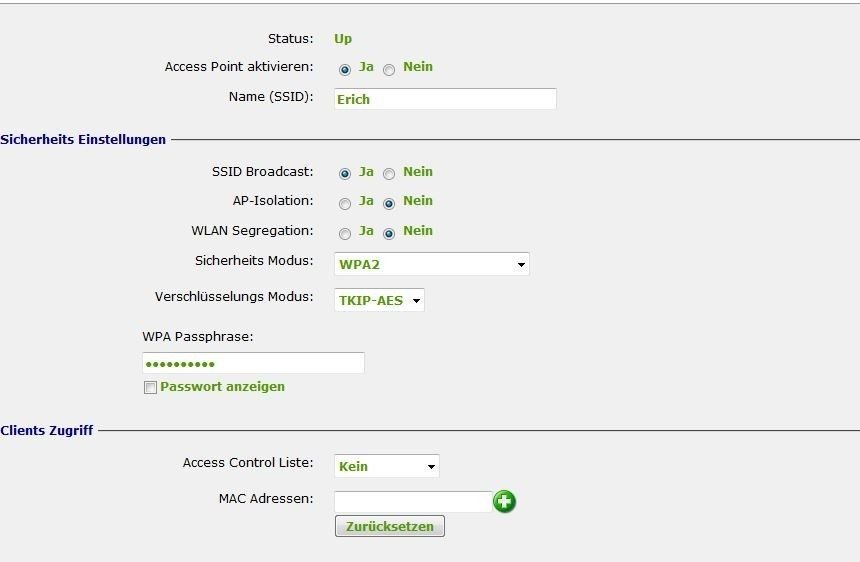The image size is (860, 562).
Task: Click the Access Point aktivieren label
Action: click(239, 66)
